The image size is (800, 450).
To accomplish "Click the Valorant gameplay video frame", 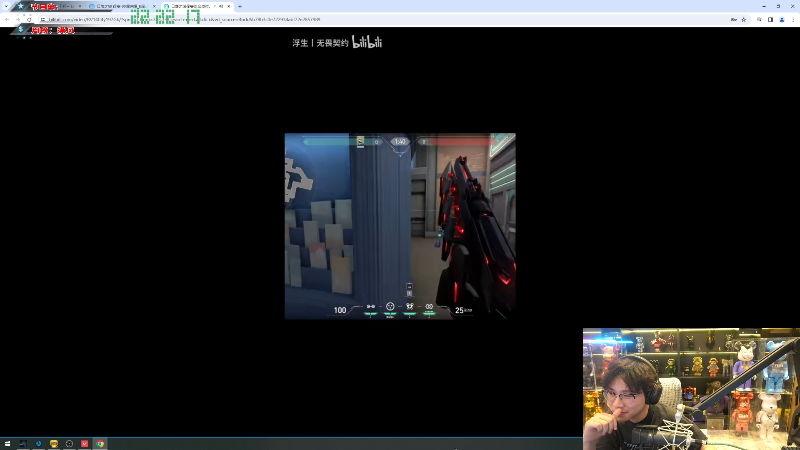I will [400, 226].
